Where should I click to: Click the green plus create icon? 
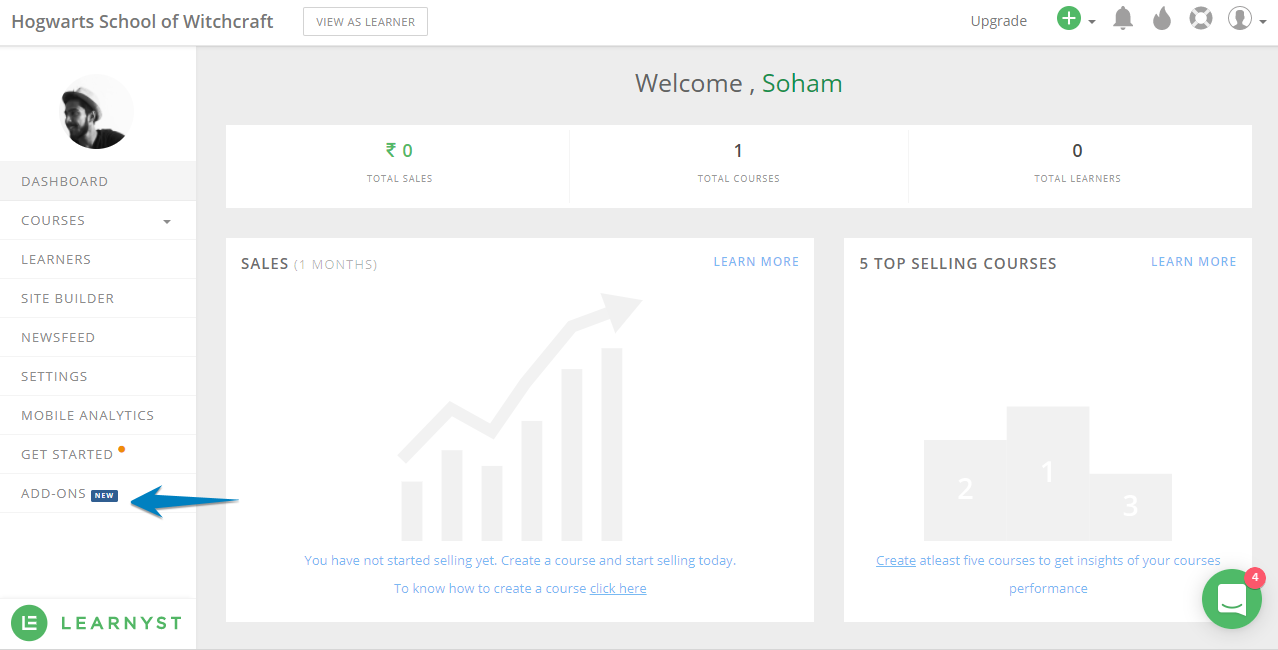1069,19
